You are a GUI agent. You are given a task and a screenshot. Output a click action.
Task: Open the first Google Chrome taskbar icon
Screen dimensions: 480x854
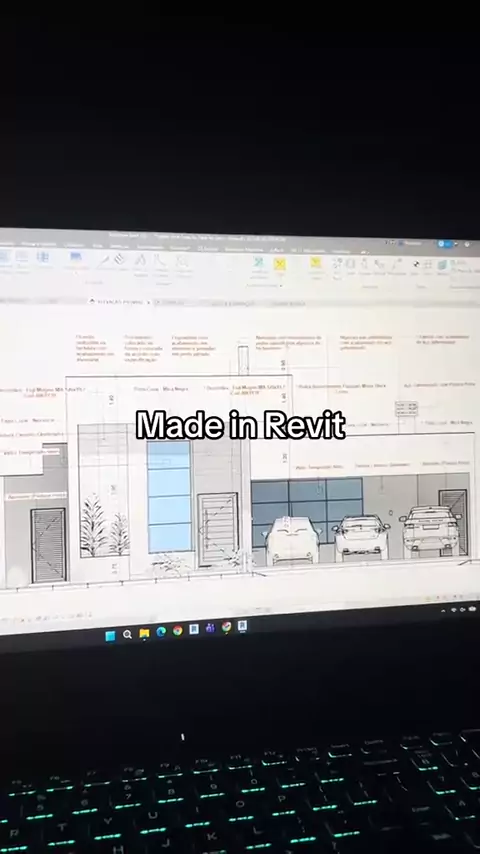click(x=177, y=631)
